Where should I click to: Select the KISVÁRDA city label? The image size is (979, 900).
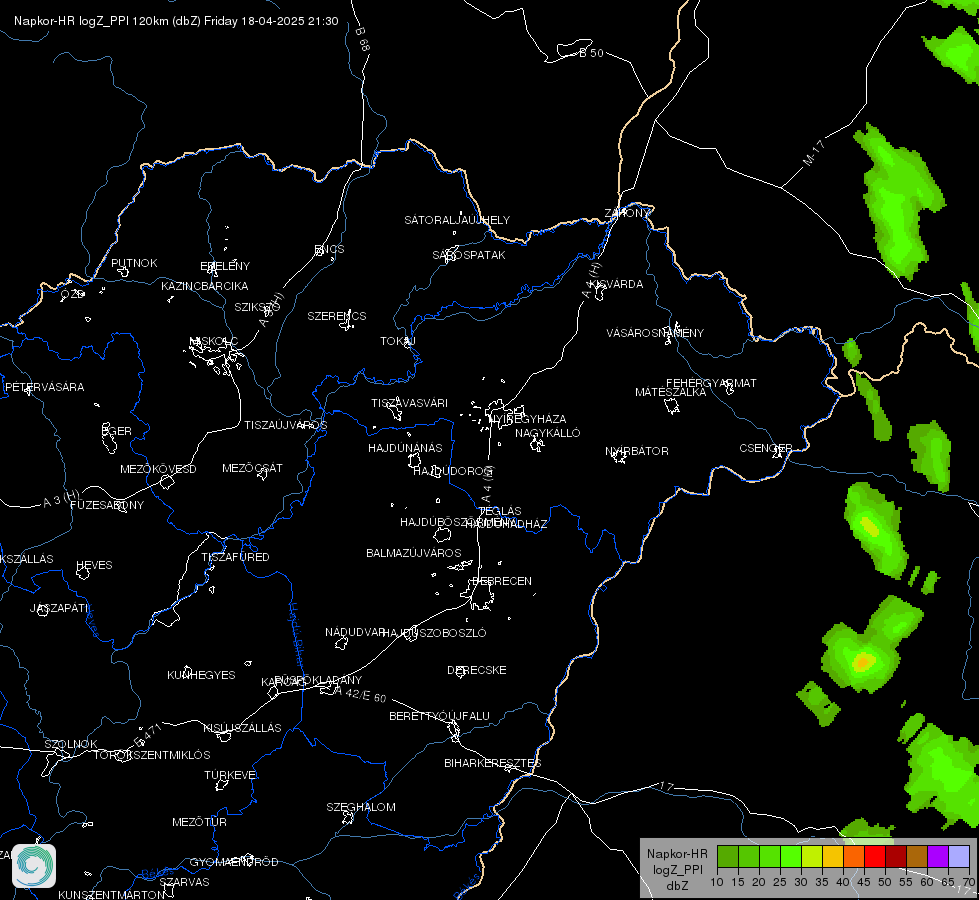(x=616, y=284)
